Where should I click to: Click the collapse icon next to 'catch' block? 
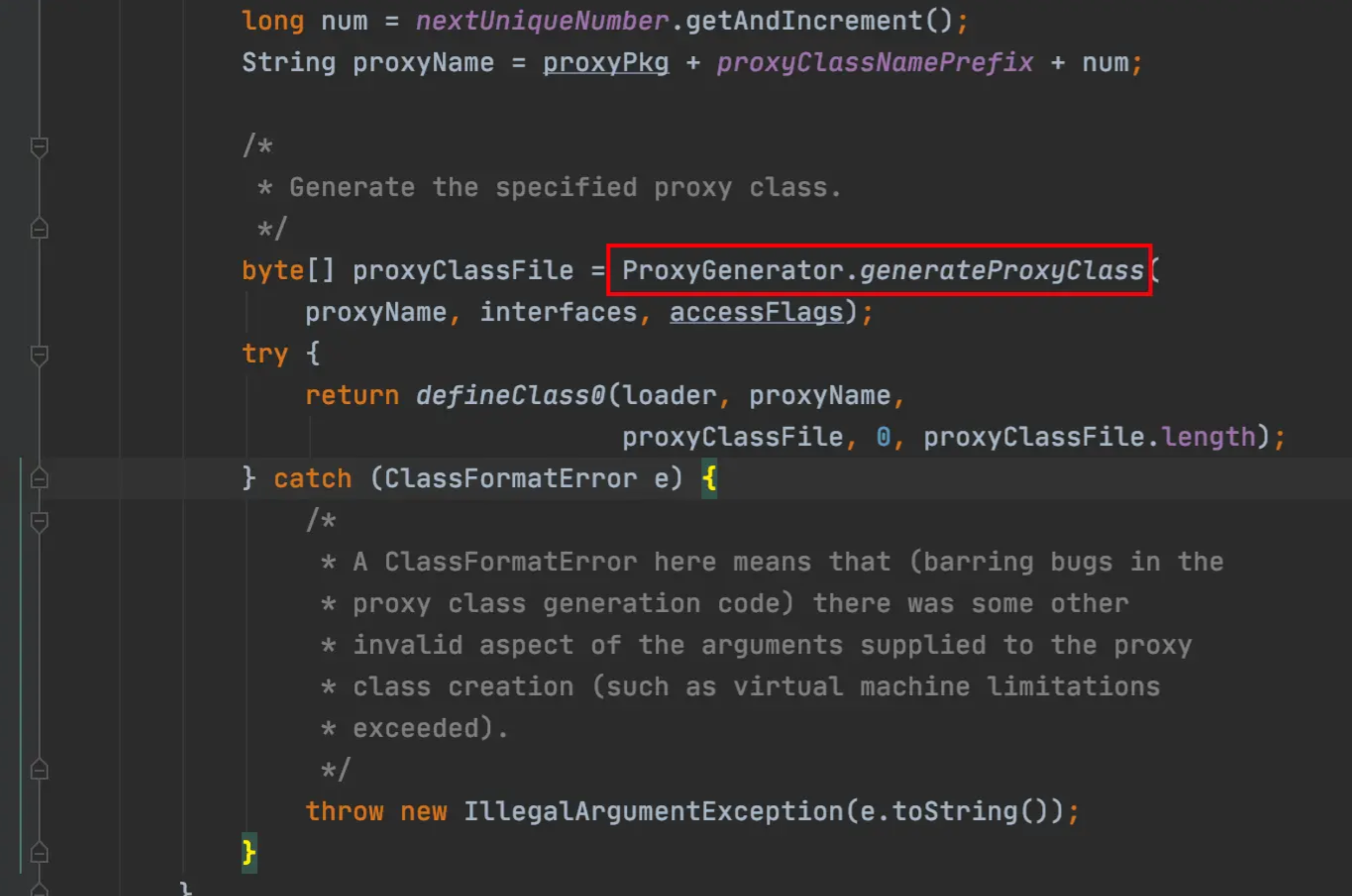click(x=40, y=478)
